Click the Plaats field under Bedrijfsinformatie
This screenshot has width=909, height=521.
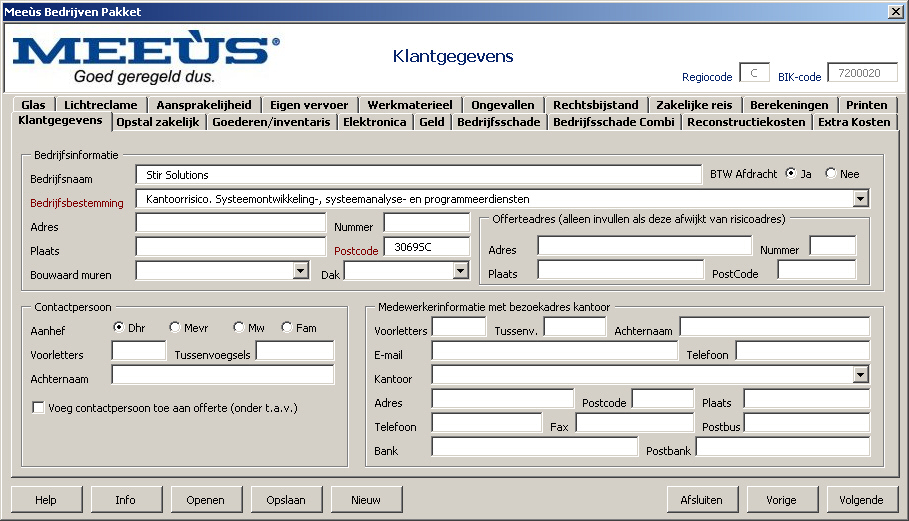231,246
